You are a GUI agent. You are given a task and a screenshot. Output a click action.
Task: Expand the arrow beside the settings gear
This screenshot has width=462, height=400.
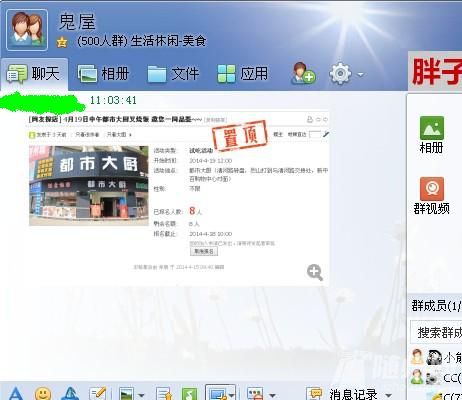tap(360, 75)
